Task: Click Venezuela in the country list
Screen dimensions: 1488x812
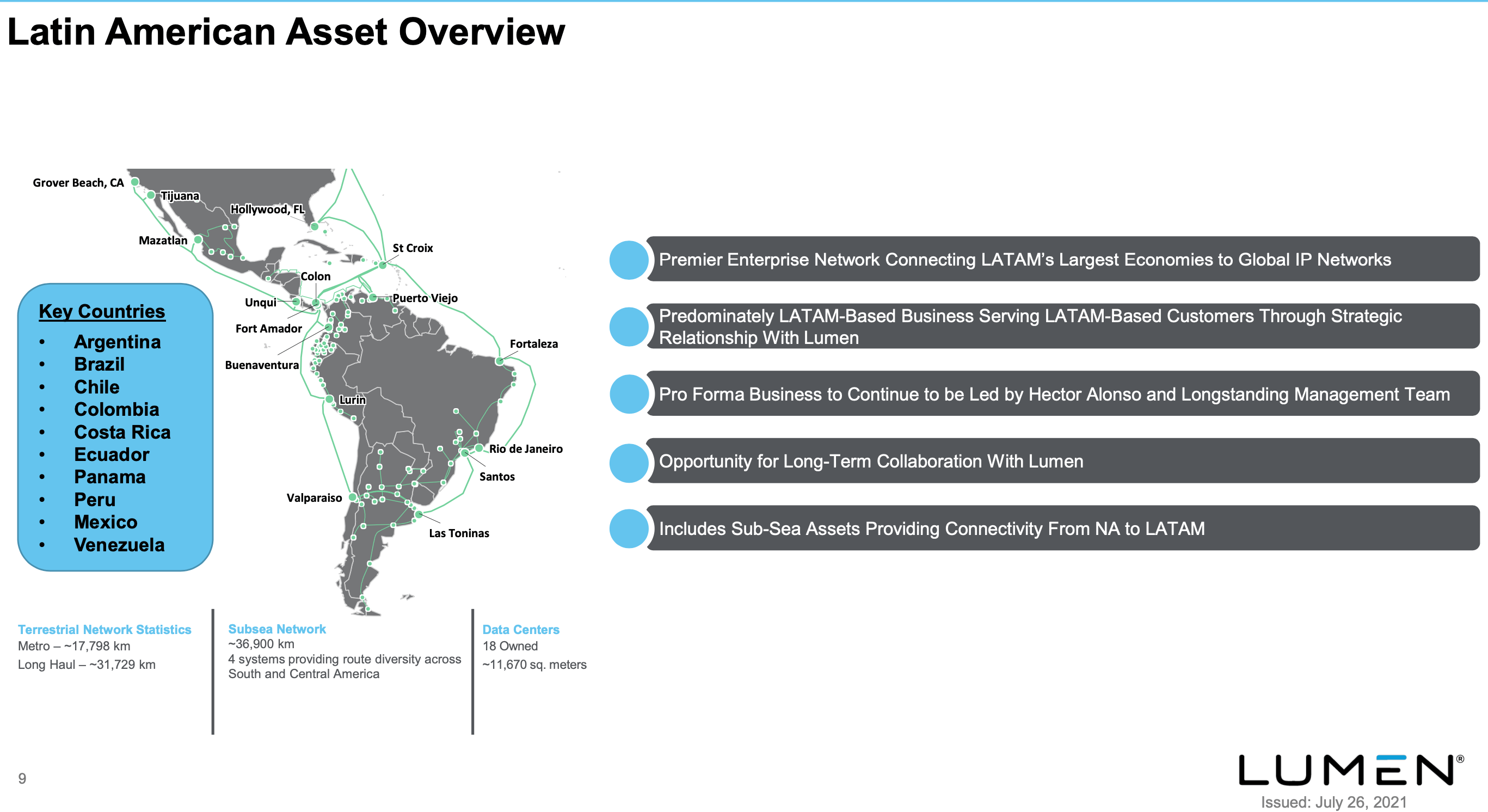Action: (x=119, y=545)
